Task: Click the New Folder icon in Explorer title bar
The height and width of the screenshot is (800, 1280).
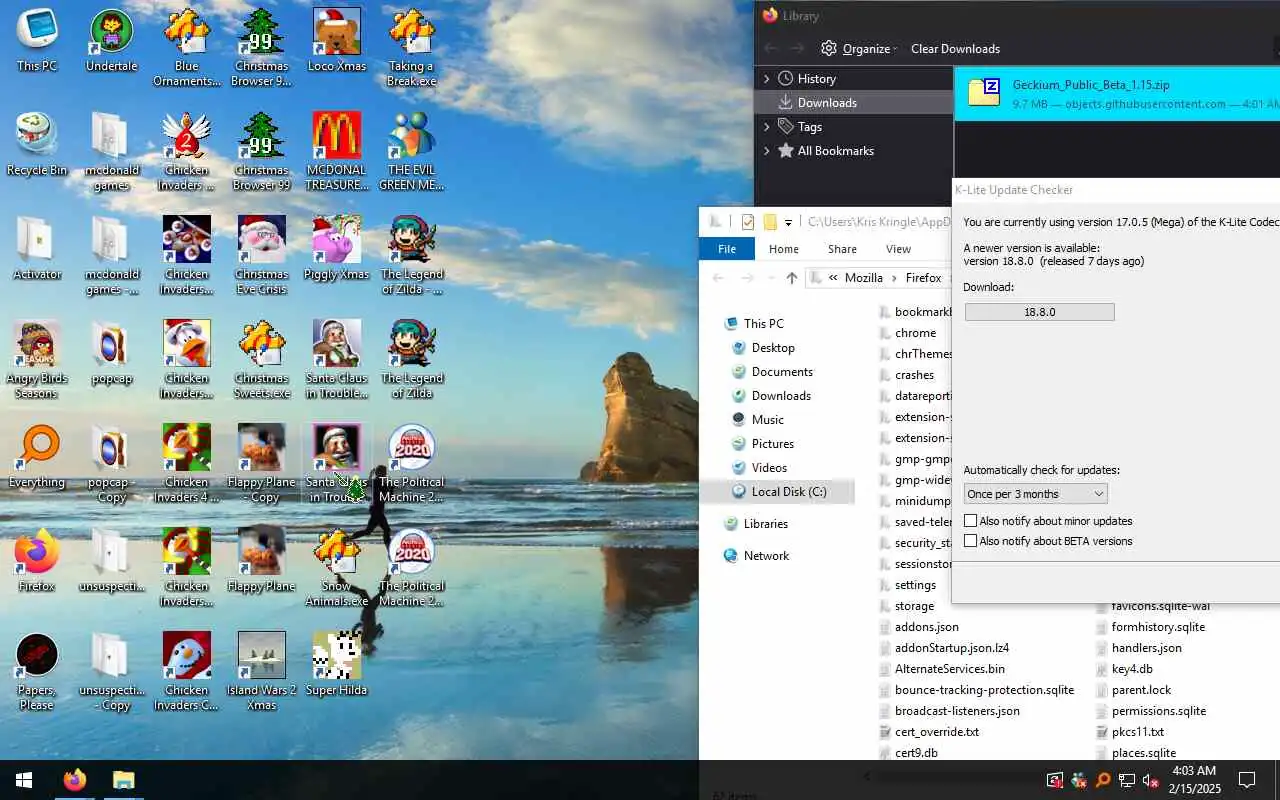Action: [x=770, y=222]
